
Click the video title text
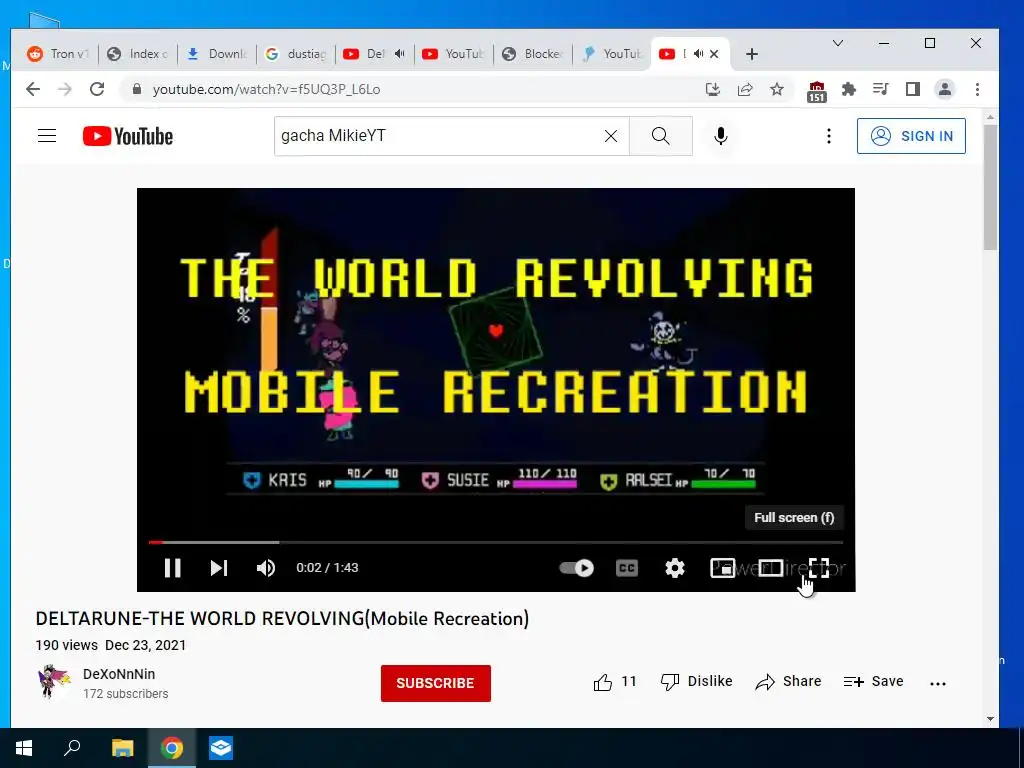282,618
